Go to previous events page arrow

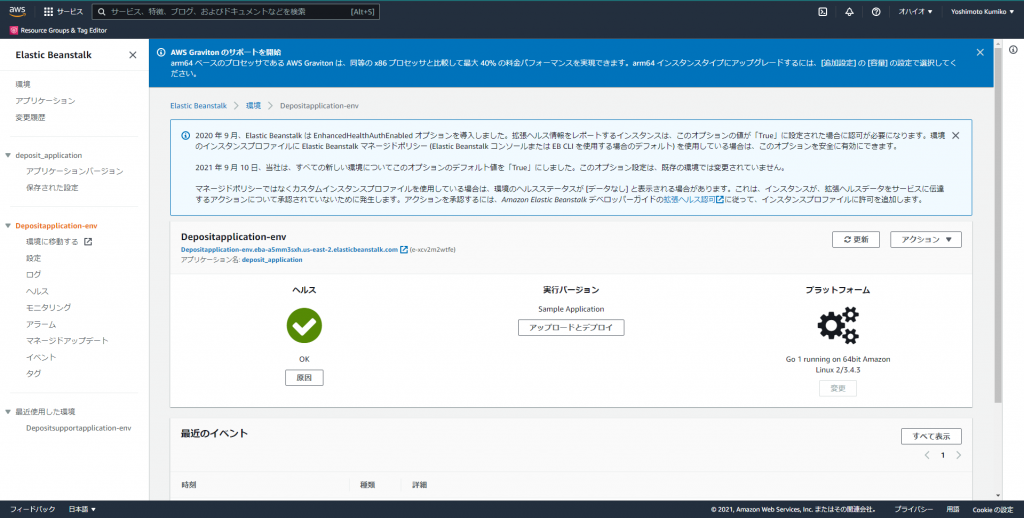tap(927, 455)
